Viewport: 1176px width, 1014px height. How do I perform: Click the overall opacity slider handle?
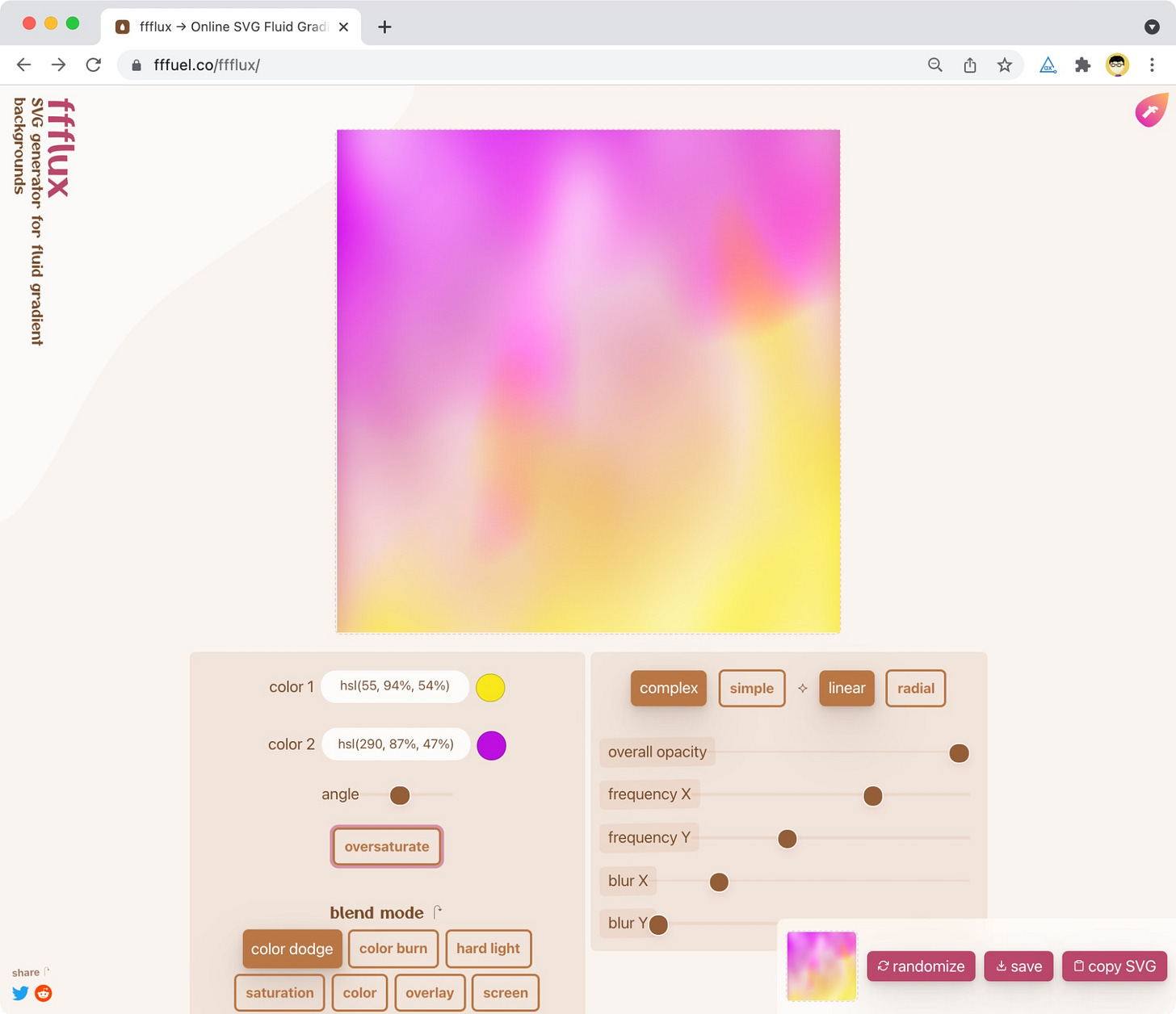959,753
